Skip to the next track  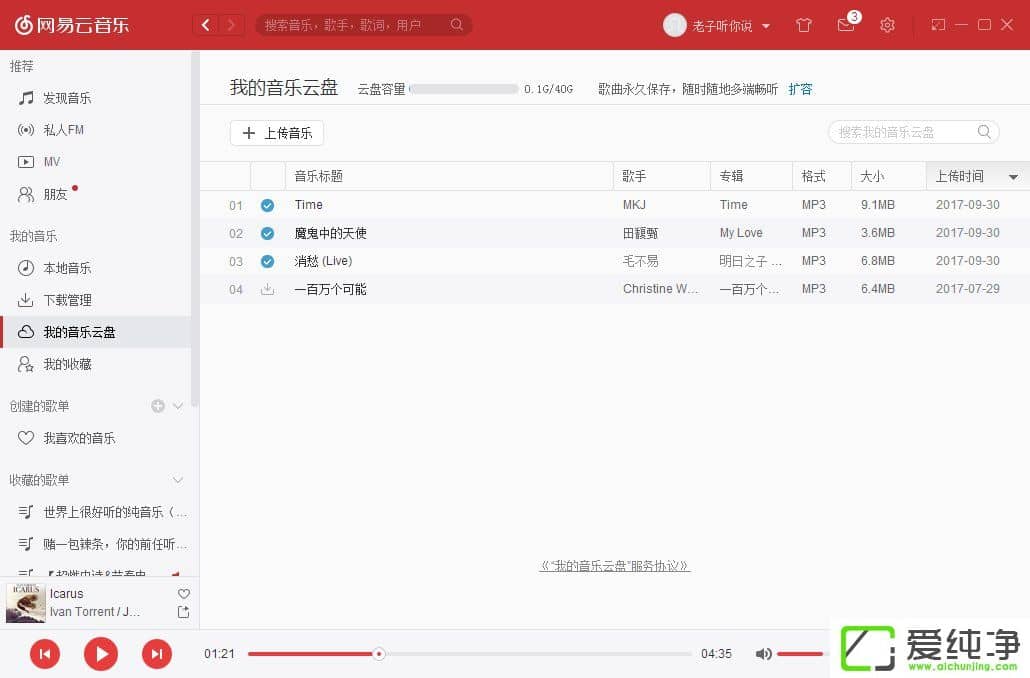click(x=156, y=654)
